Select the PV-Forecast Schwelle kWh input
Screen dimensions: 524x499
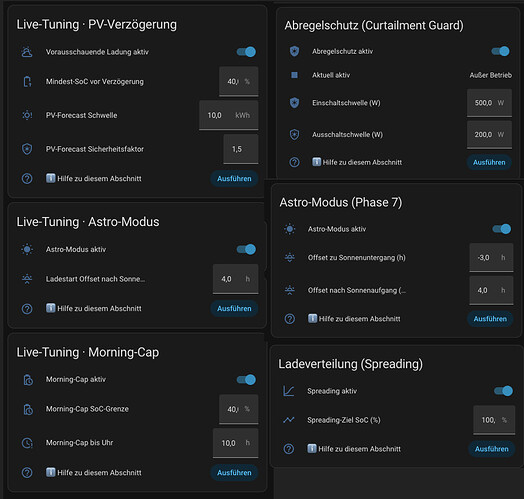click(229, 115)
